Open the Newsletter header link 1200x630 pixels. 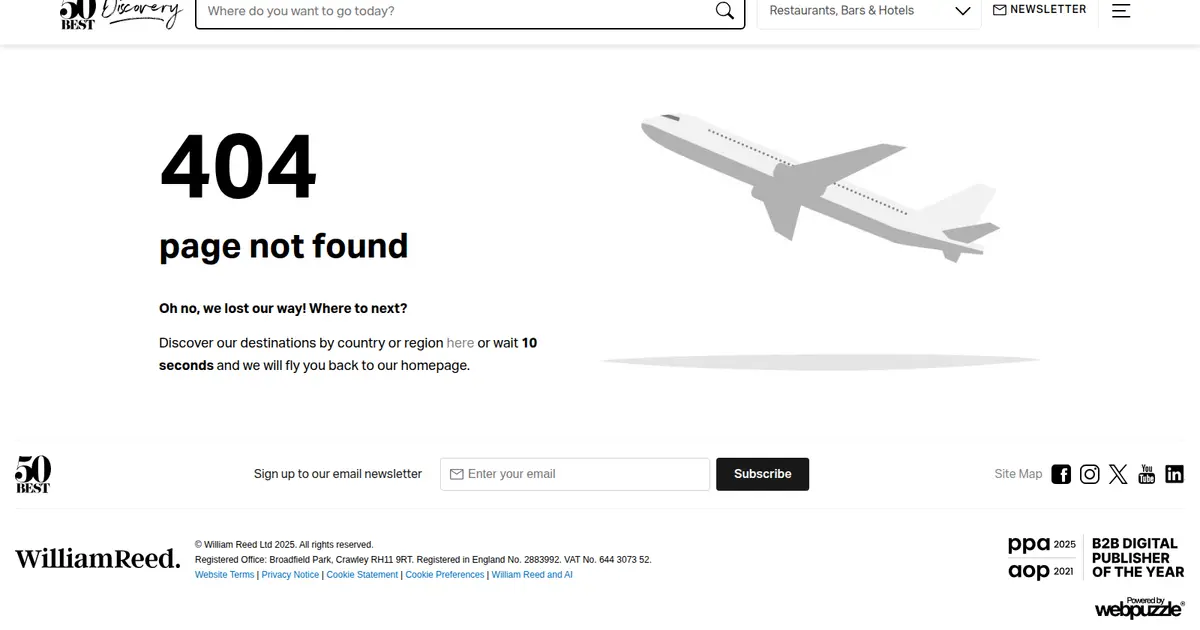click(x=1039, y=10)
